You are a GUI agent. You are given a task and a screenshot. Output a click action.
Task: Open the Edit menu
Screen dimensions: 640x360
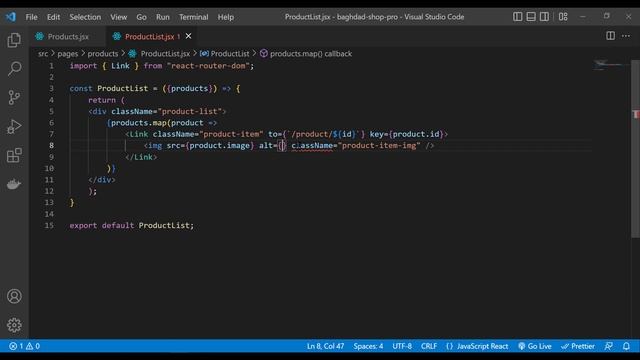point(53,17)
